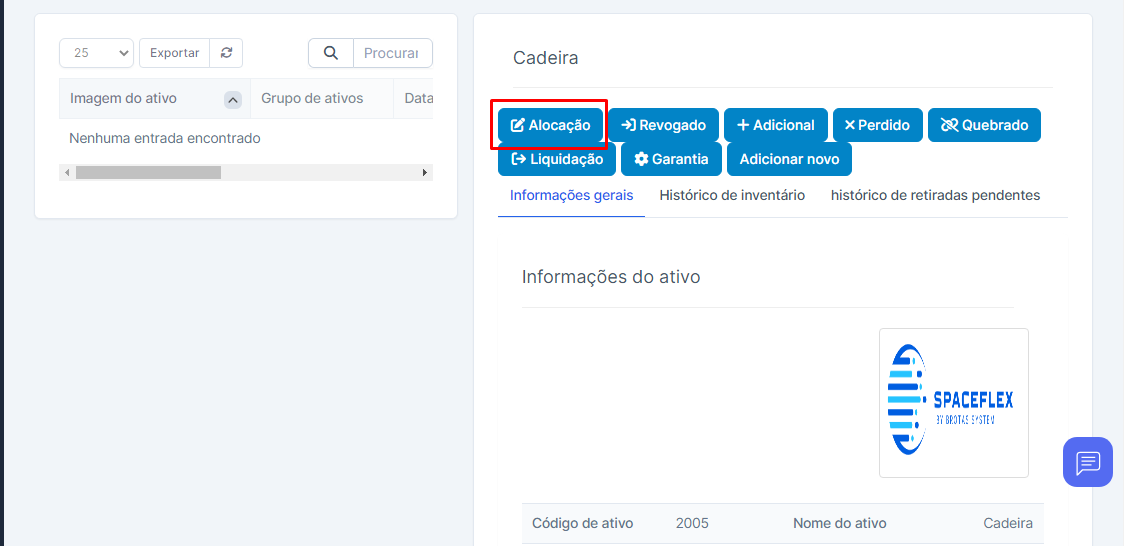1124x546 pixels.
Task: Mark asset as Quebrado
Action: click(x=984, y=125)
